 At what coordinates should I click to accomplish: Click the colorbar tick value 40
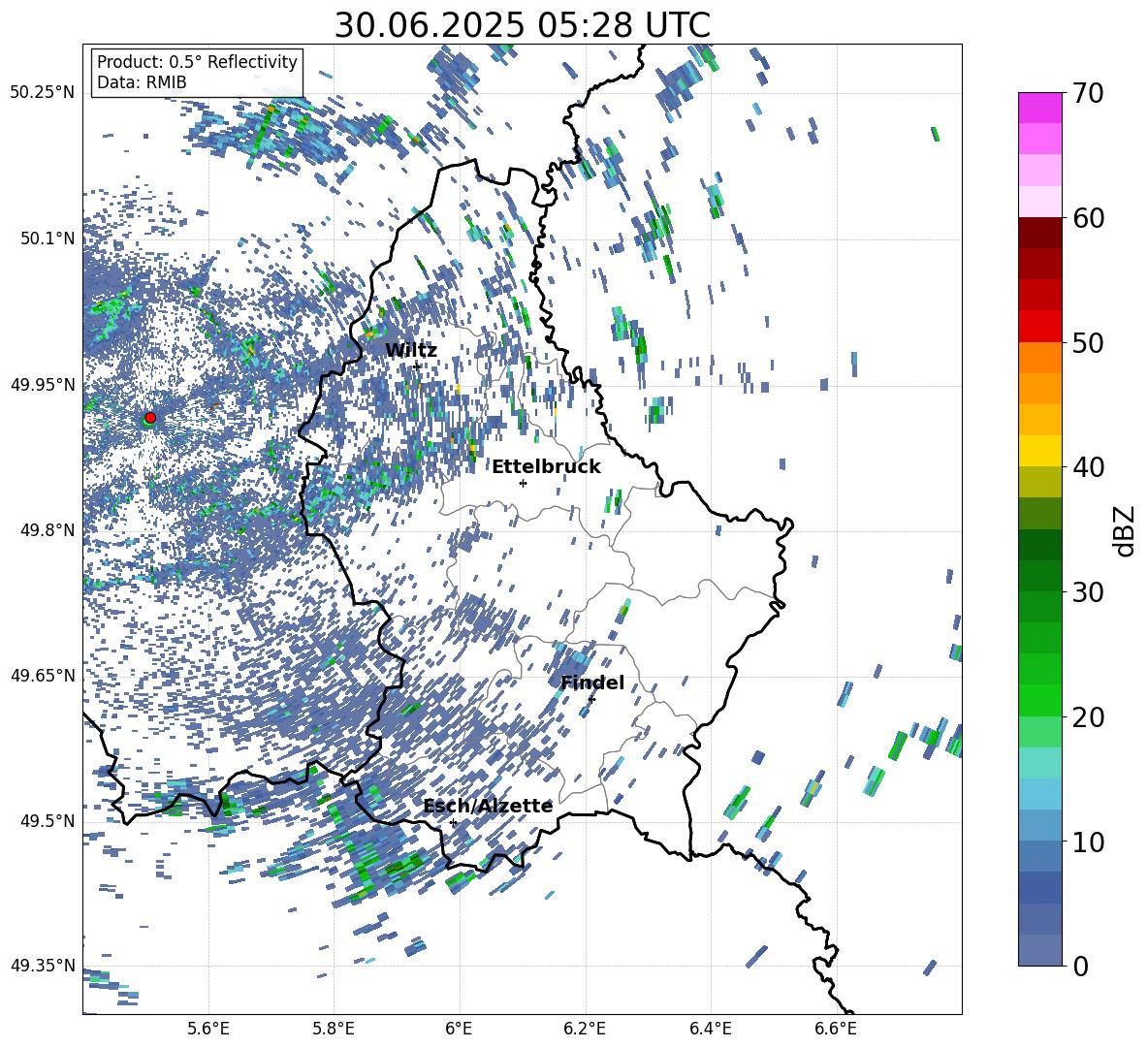[x=1088, y=467]
